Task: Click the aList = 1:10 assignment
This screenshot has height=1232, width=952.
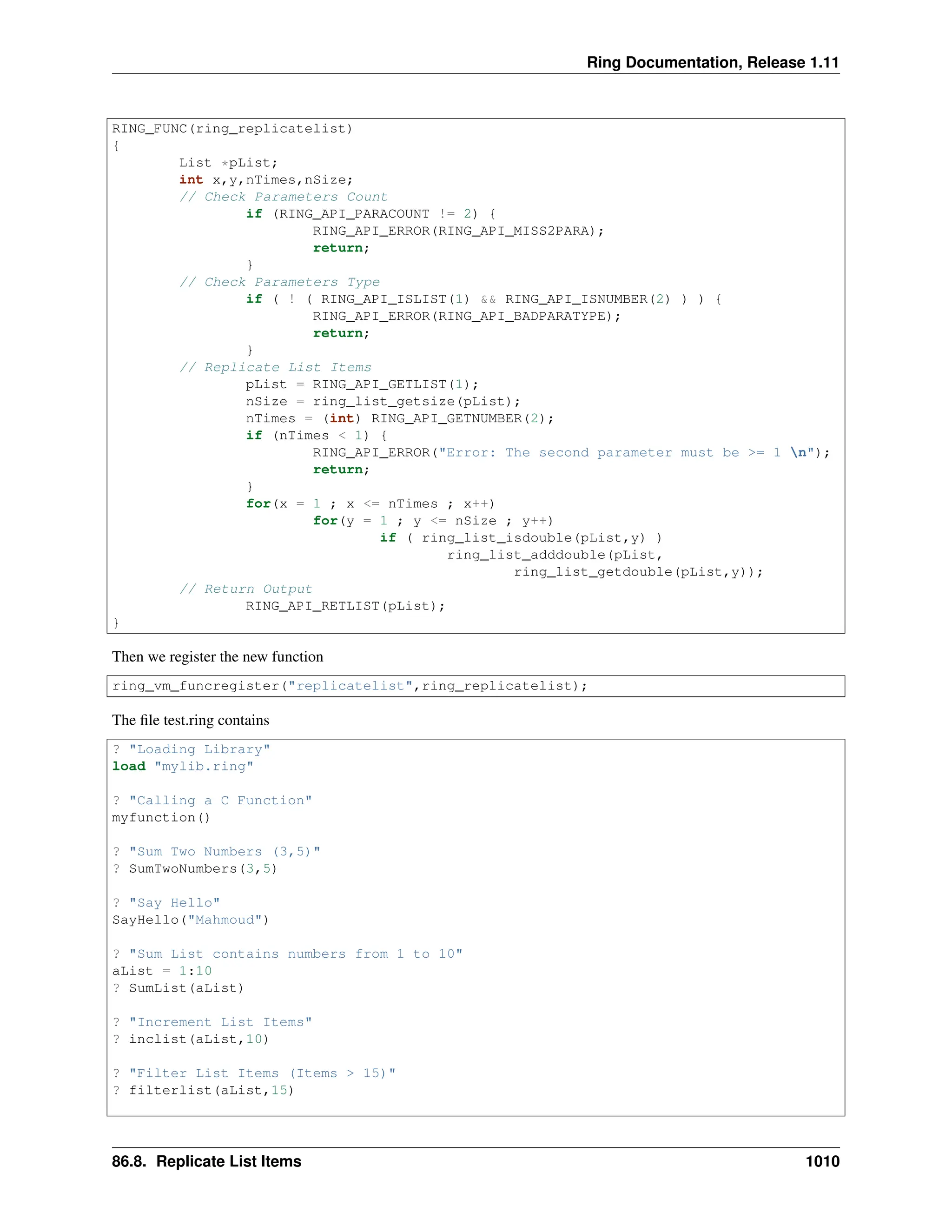Action: (x=162, y=971)
